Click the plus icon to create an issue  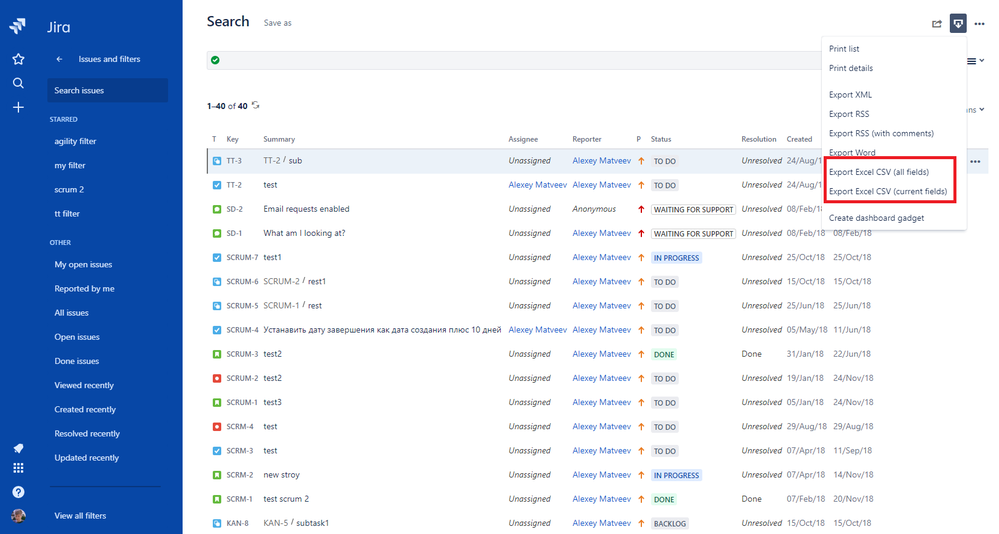point(18,107)
